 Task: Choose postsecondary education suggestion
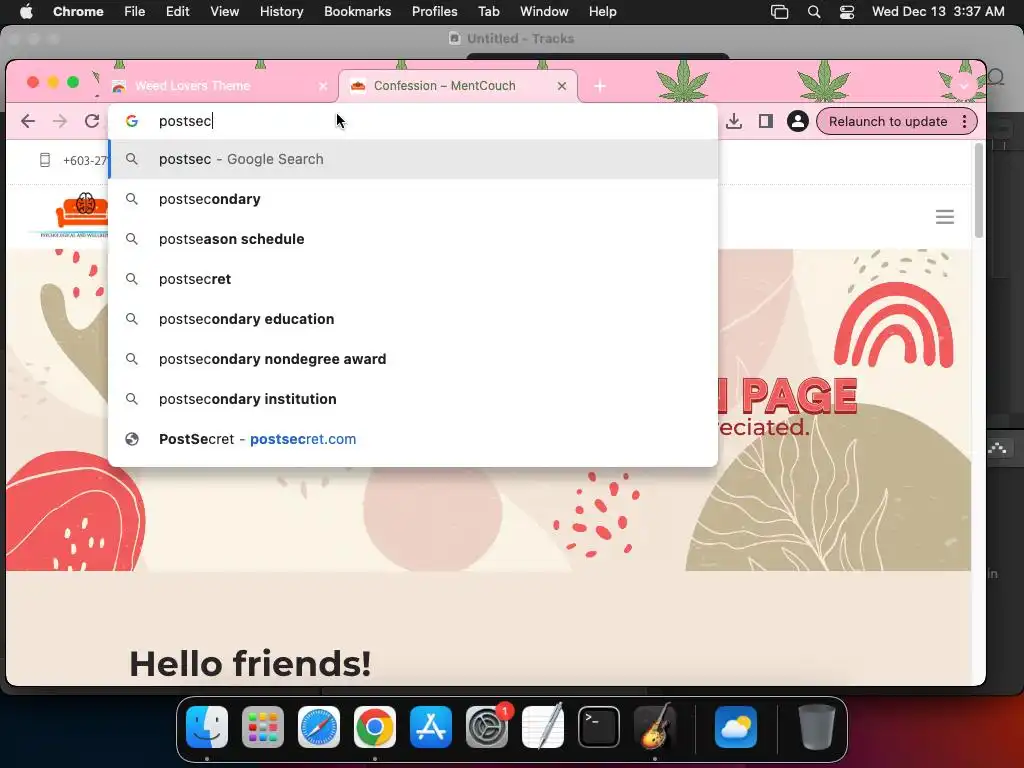pos(413,319)
